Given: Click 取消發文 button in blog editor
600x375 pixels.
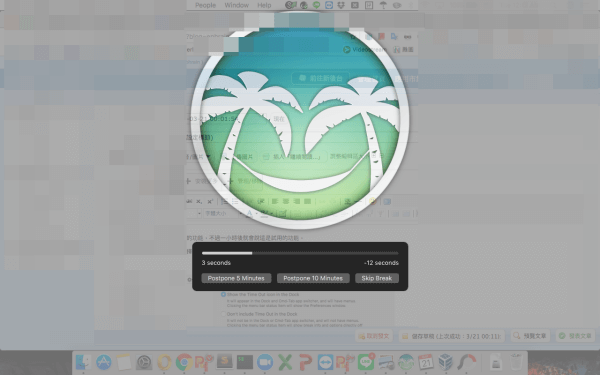Looking at the screenshot, I should pos(373,336).
